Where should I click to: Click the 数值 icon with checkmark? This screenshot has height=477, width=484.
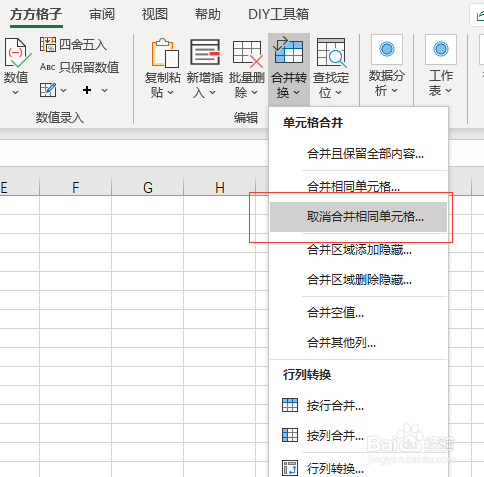[17, 53]
